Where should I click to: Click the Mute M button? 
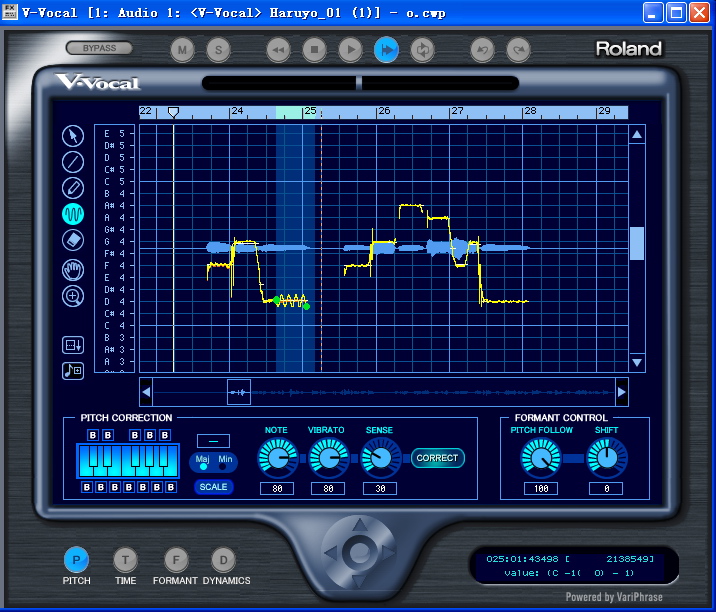click(182, 50)
